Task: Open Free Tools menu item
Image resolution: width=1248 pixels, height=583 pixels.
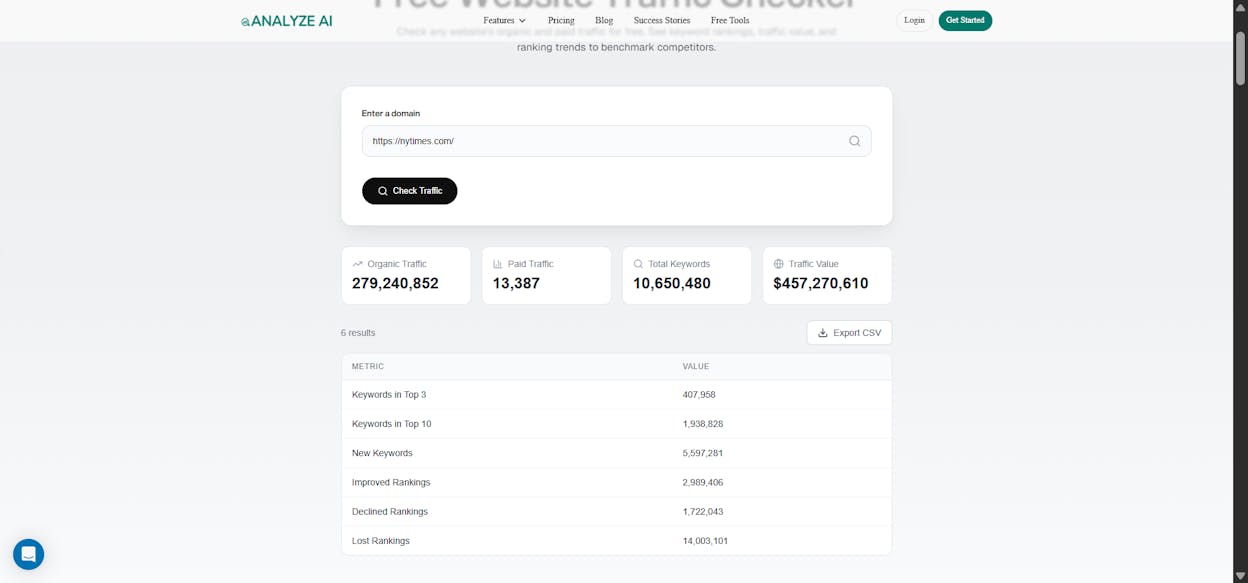Action: pyautogui.click(x=730, y=20)
